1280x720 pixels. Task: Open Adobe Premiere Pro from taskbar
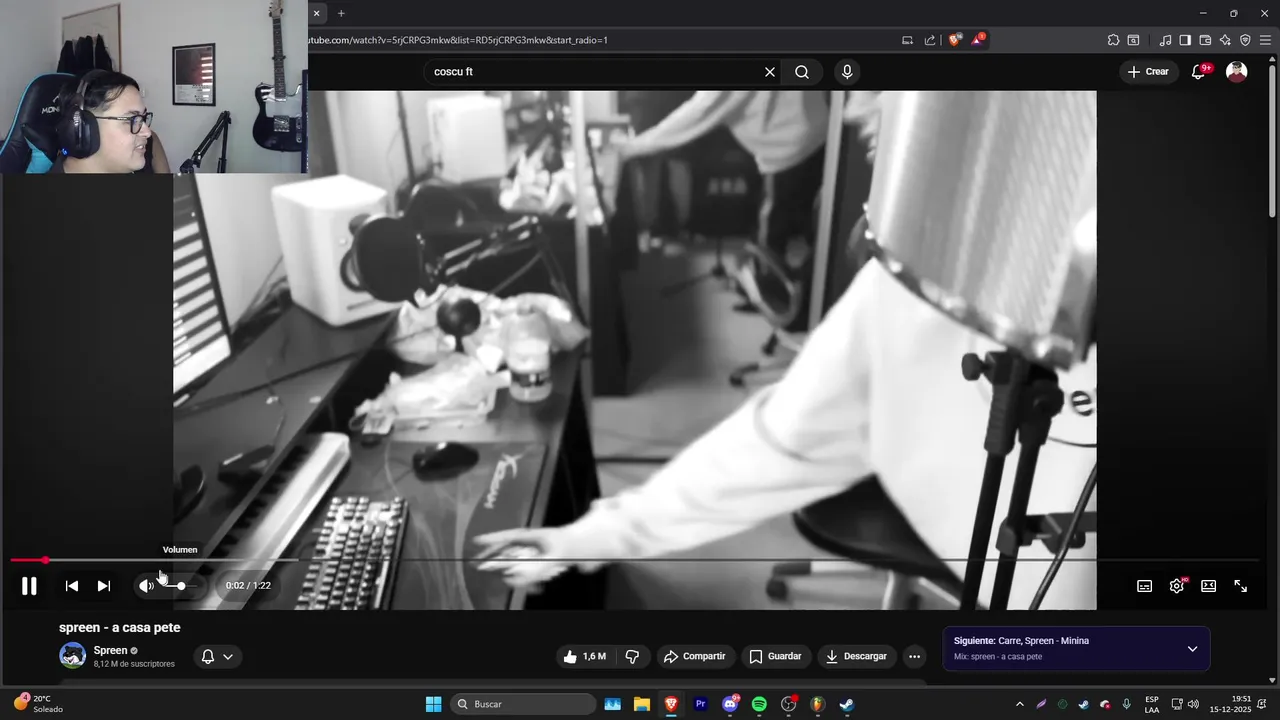tap(700, 704)
